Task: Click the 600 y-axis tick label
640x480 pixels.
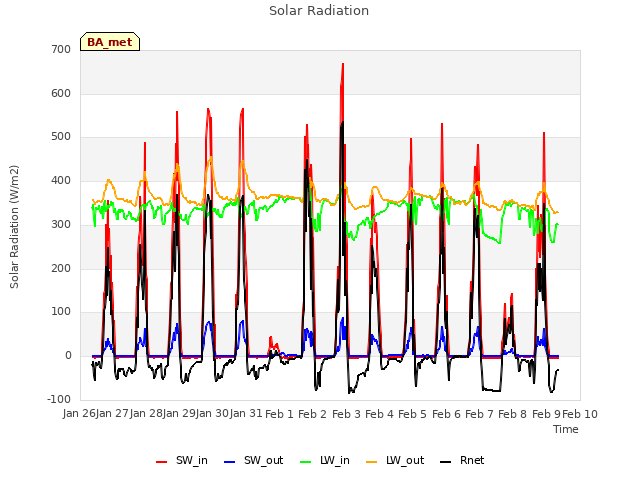Action: (61, 93)
